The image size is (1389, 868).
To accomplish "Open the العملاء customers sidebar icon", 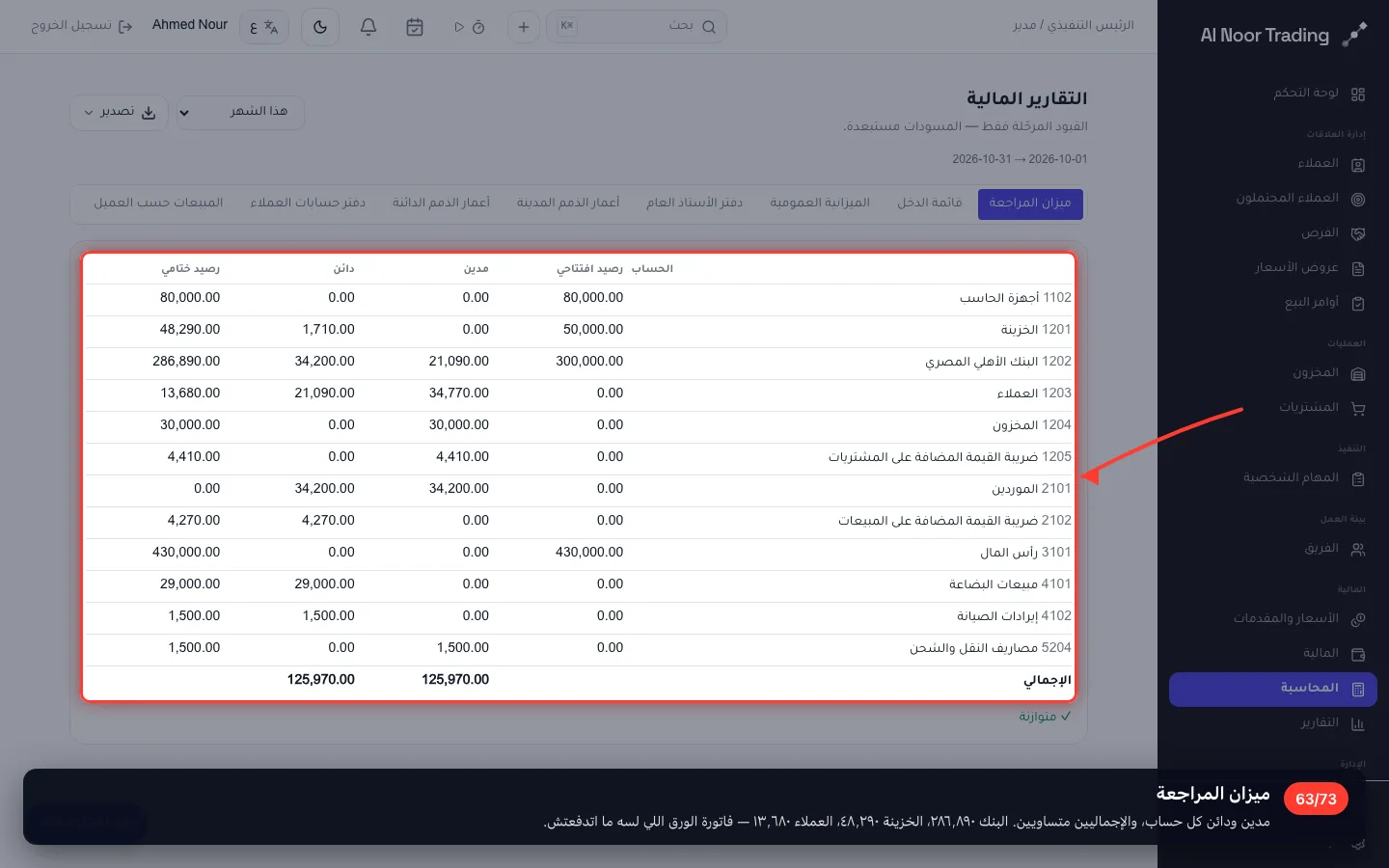I will click(x=1358, y=164).
